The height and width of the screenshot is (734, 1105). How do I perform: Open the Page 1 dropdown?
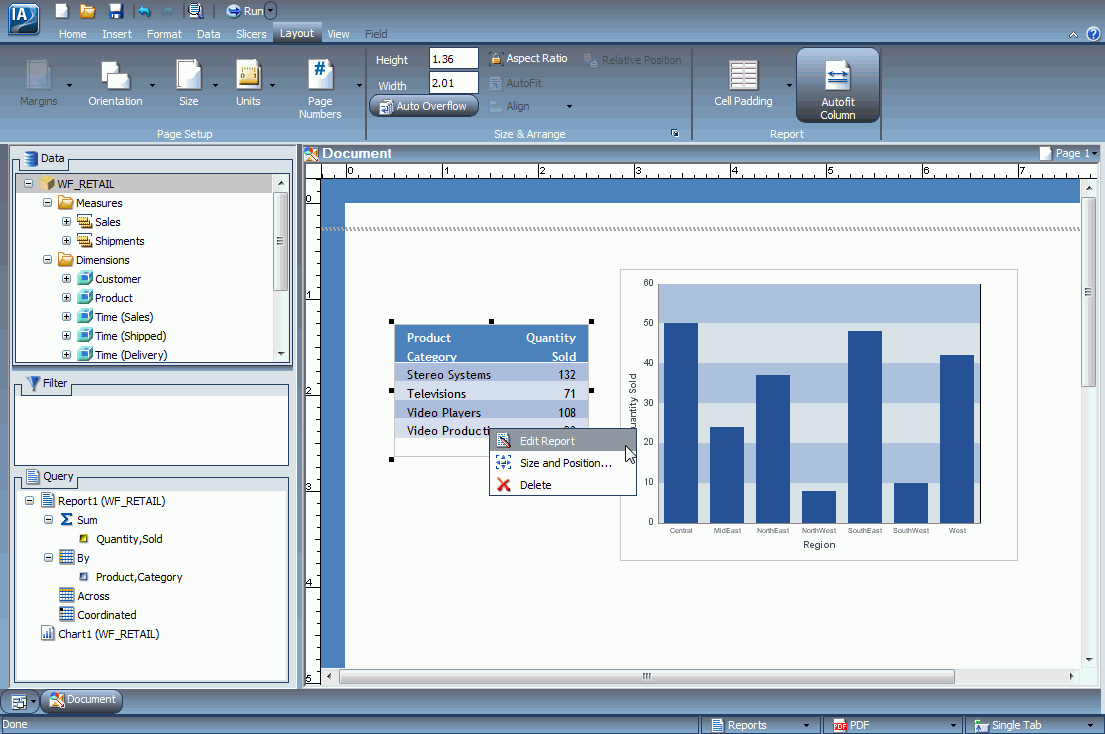tap(1069, 153)
